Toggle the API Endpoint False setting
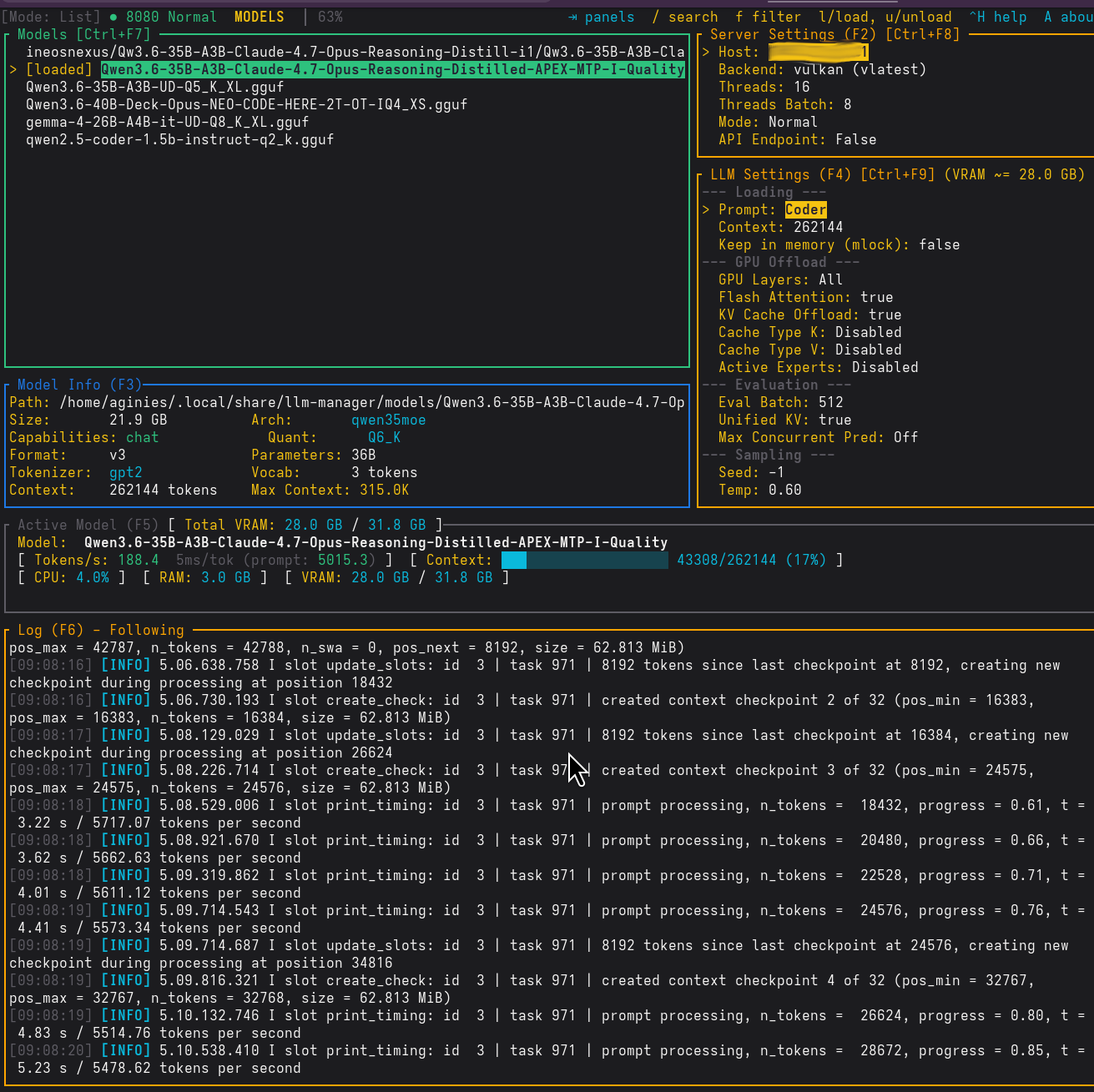The height and width of the screenshot is (1092, 1094). point(798,139)
